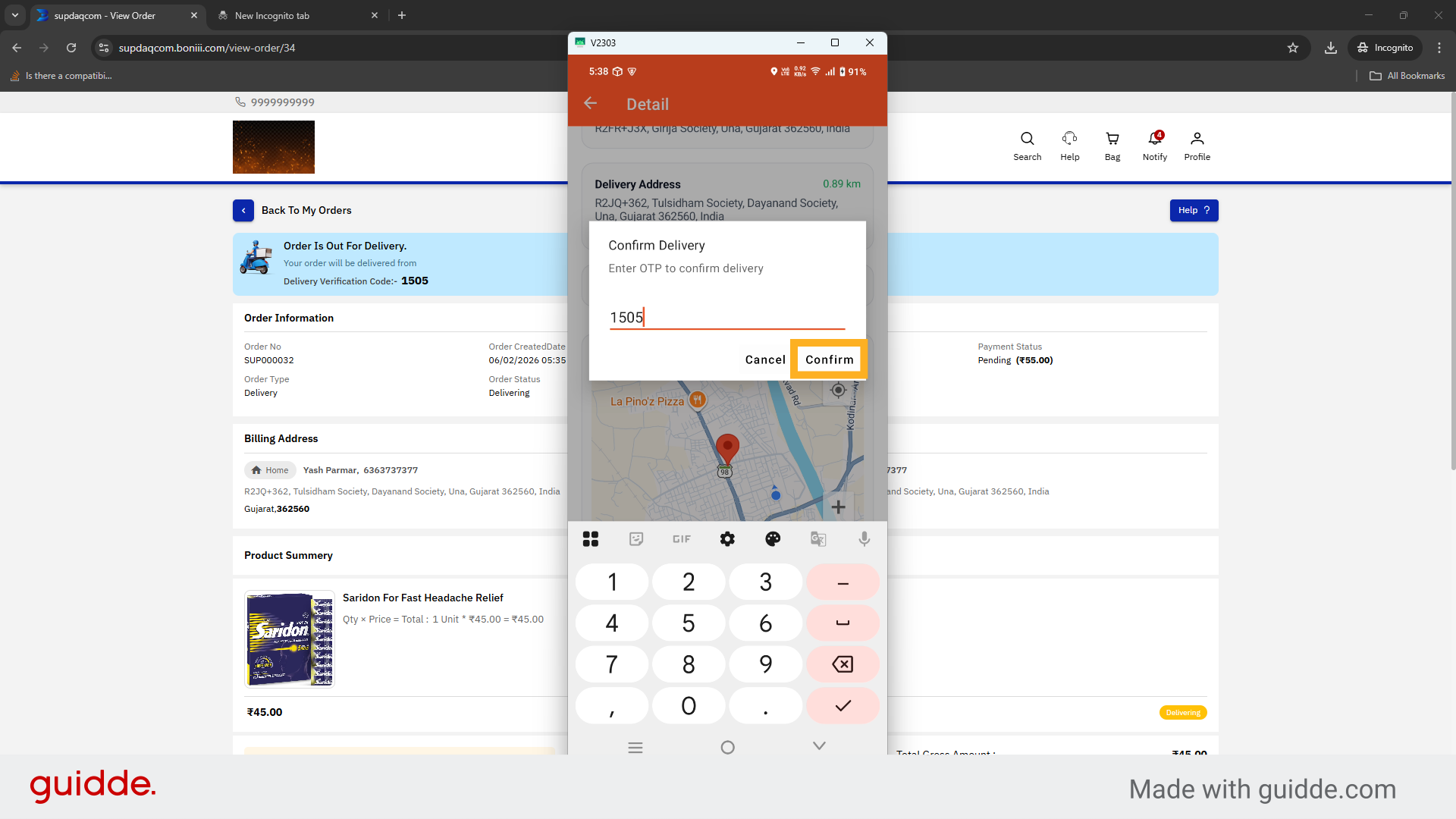Open the Bag cart icon

pos(1112,146)
